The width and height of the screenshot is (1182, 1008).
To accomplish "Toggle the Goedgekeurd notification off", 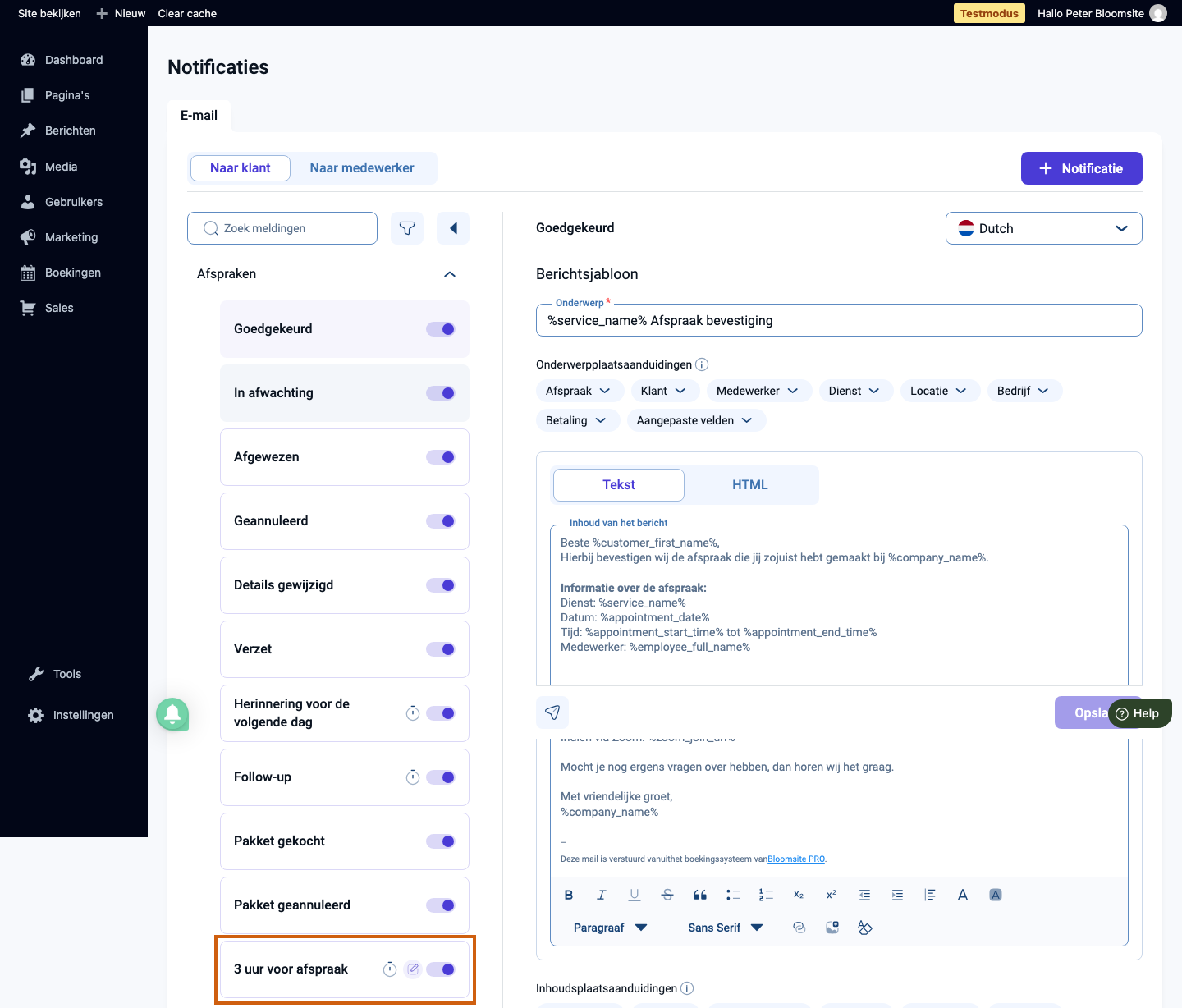I will pyautogui.click(x=441, y=329).
